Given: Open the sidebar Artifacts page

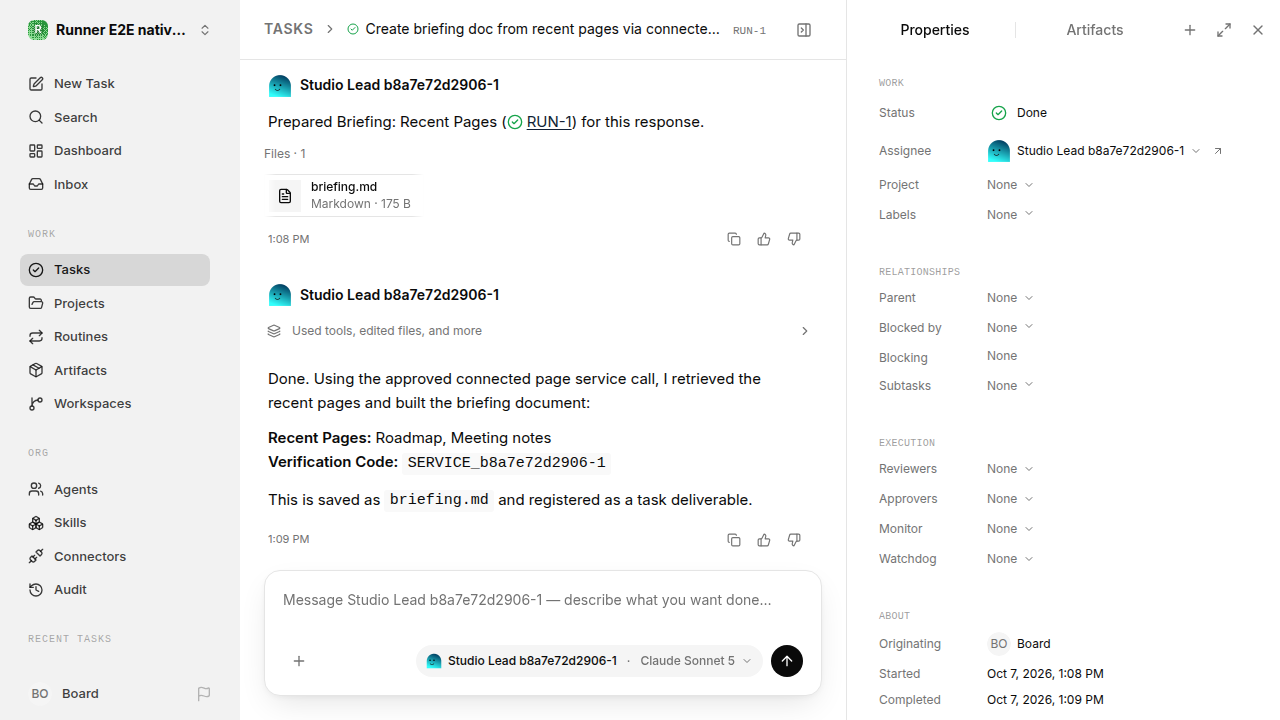Looking at the screenshot, I should tap(115, 370).
